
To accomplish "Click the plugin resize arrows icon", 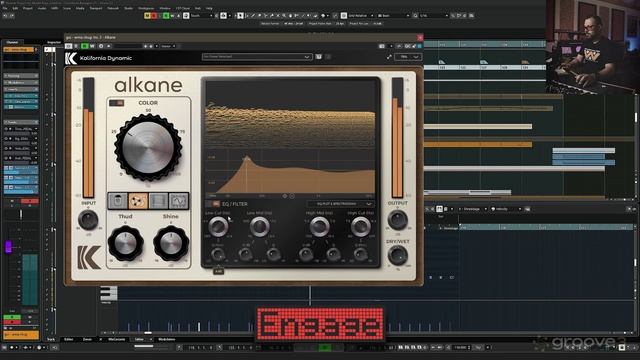I will pyautogui.click(x=389, y=57).
